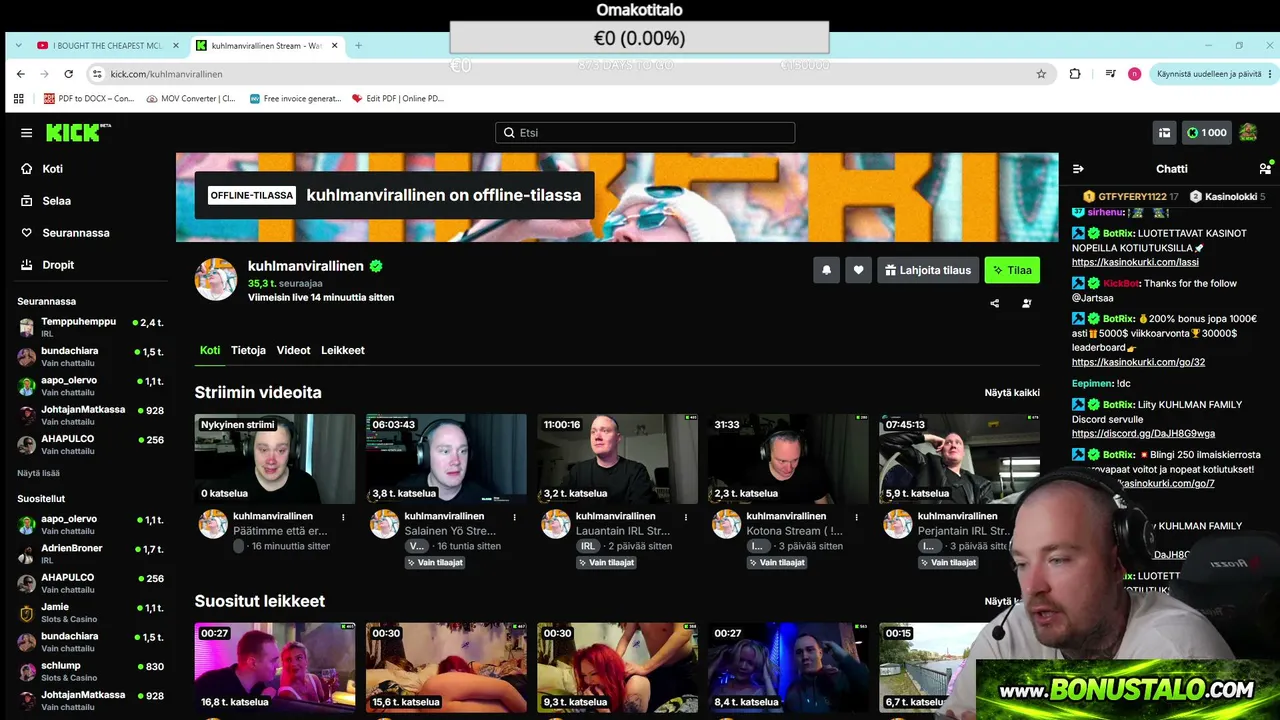Click the icon left of 1000 balance
This screenshot has height=720, width=1280.
(1164, 133)
